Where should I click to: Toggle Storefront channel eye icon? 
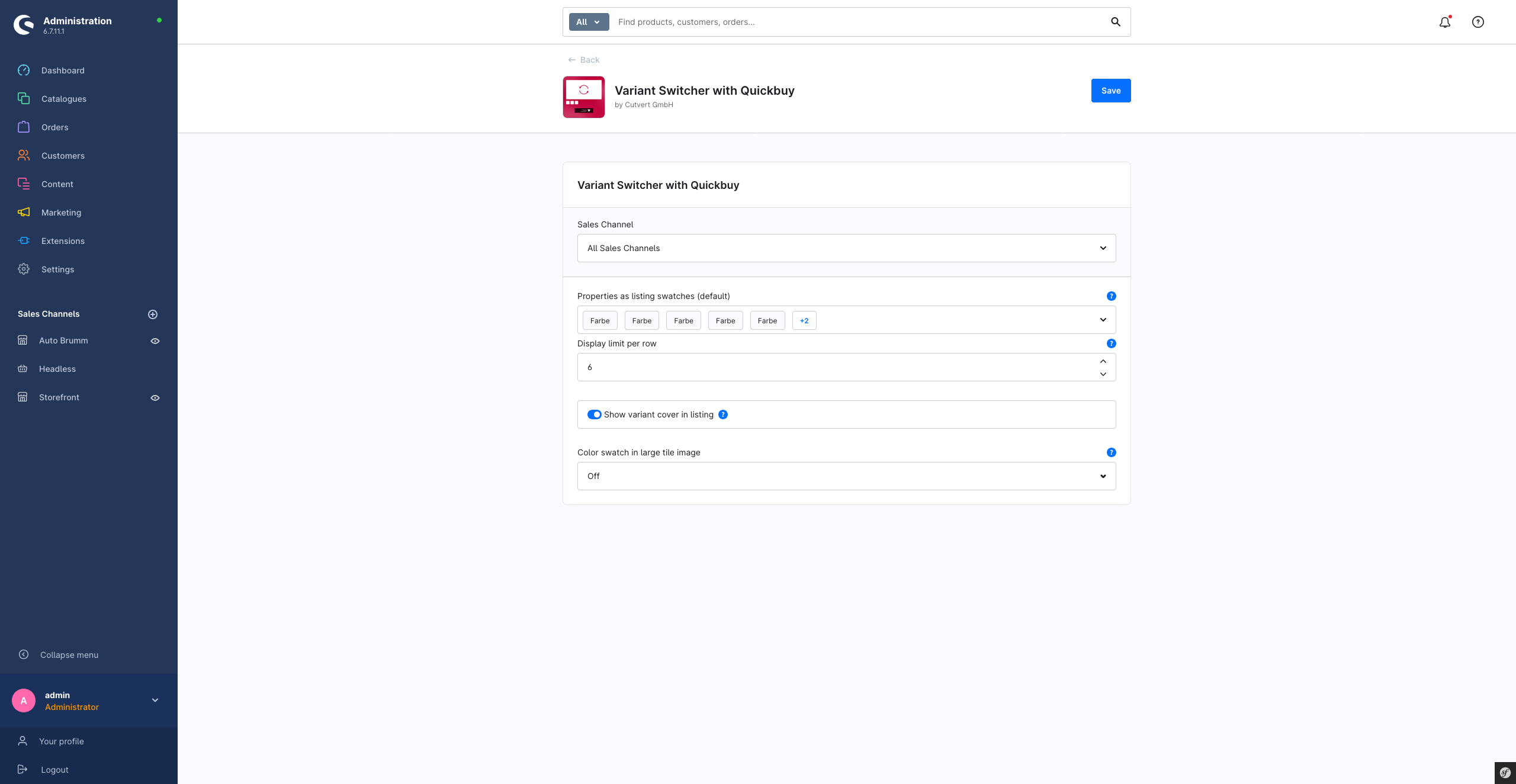[x=155, y=398]
